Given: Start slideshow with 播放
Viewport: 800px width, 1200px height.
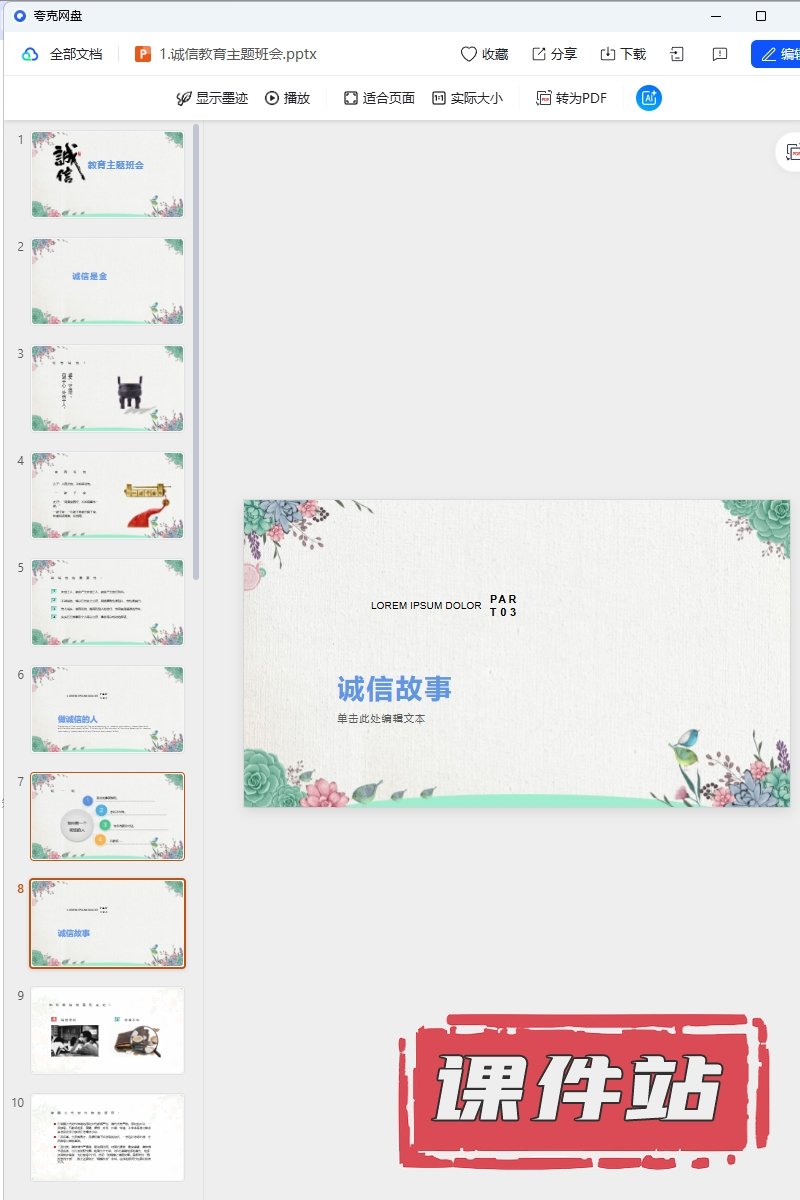Looking at the screenshot, I should coord(287,98).
